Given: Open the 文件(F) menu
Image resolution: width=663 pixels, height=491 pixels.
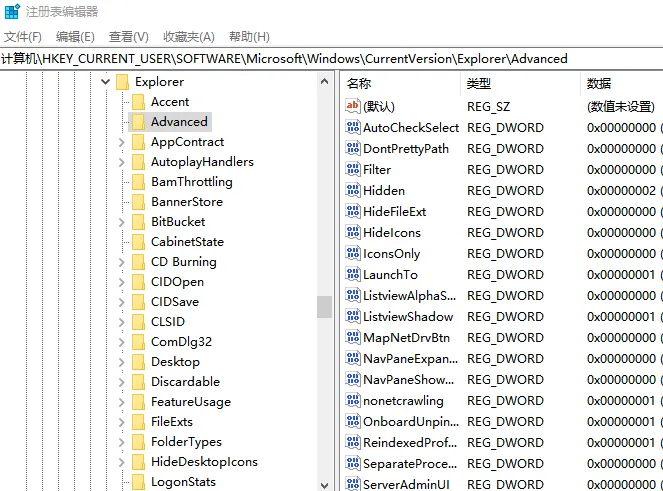Looking at the screenshot, I should pyautogui.click(x=23, y=37).
